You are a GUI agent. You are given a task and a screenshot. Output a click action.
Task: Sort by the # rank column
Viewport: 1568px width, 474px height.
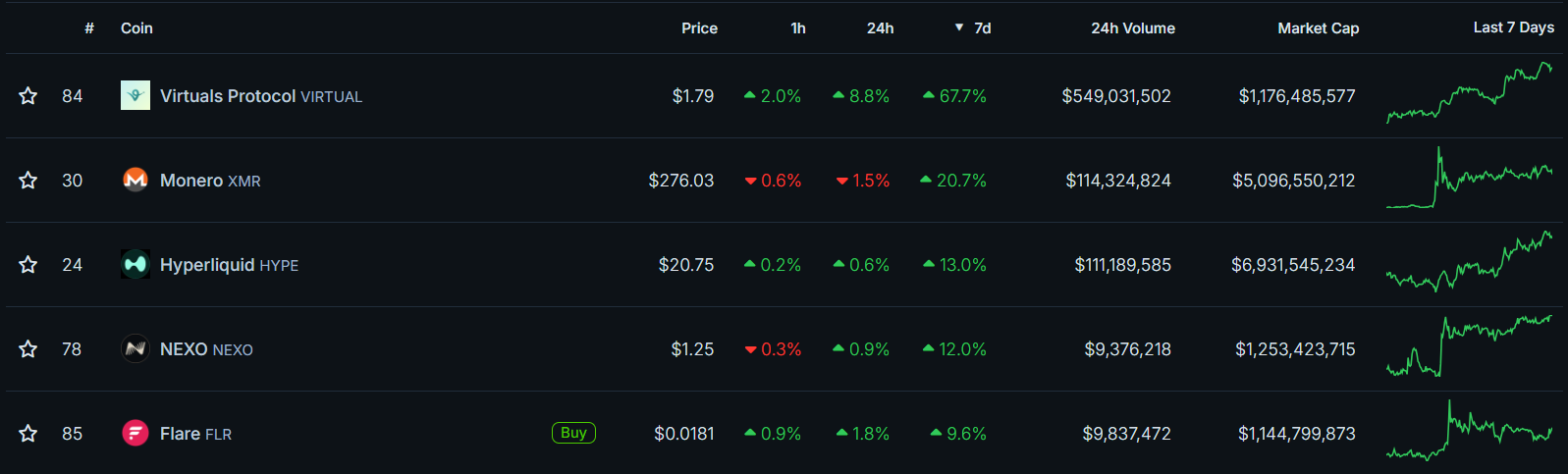[x=89, y=28]
